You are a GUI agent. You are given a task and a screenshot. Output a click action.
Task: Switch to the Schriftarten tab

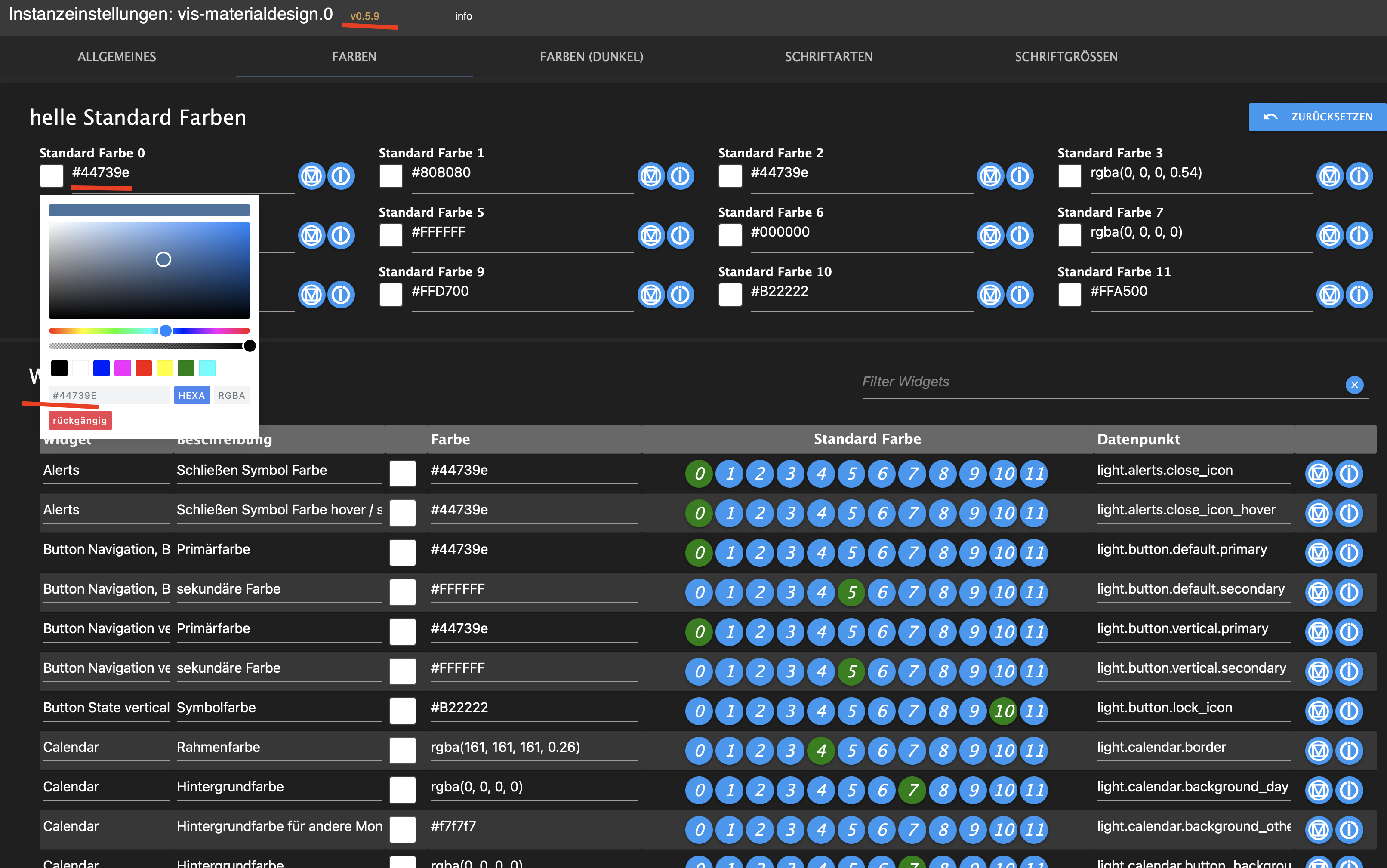(829, 57)
